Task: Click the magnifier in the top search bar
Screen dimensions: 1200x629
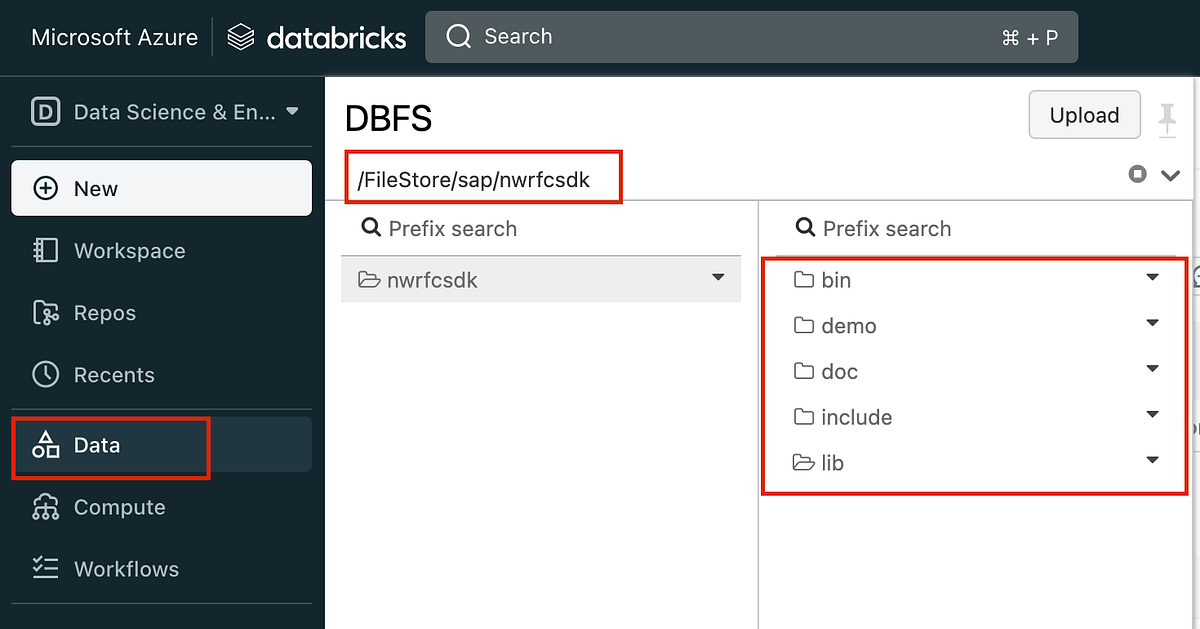Action: pyautogui.click(x=458, y=36)
